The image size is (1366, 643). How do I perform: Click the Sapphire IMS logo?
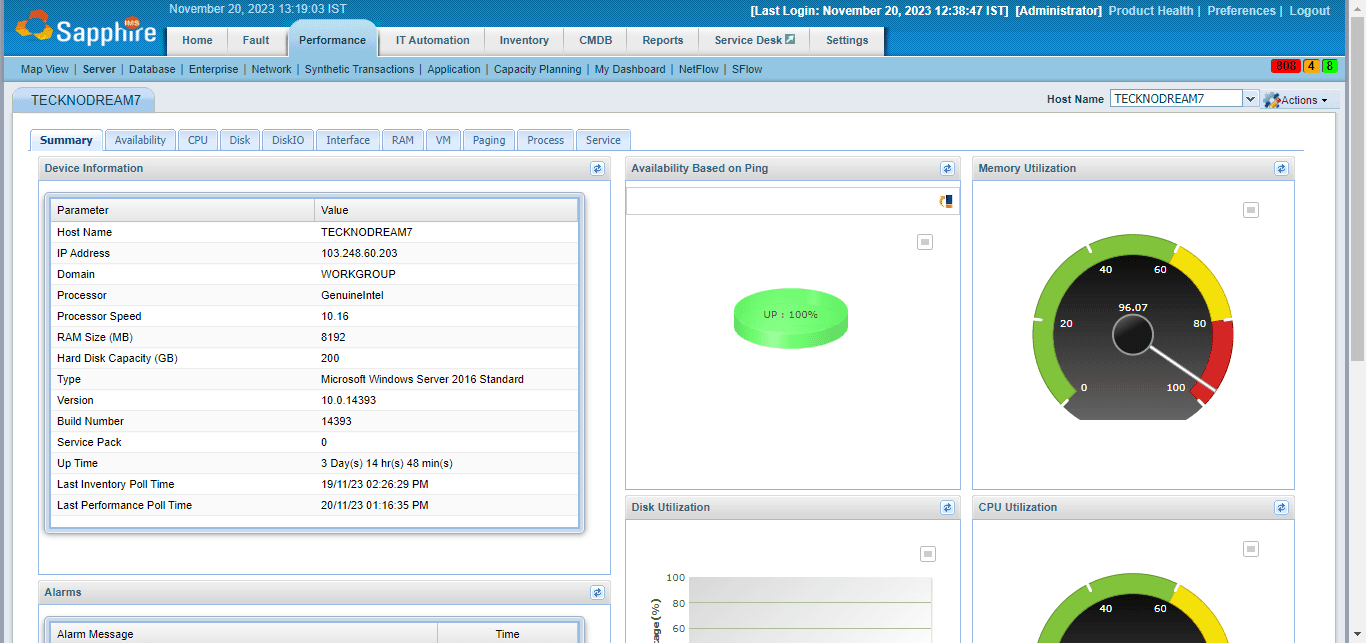(x=86, y=28)
